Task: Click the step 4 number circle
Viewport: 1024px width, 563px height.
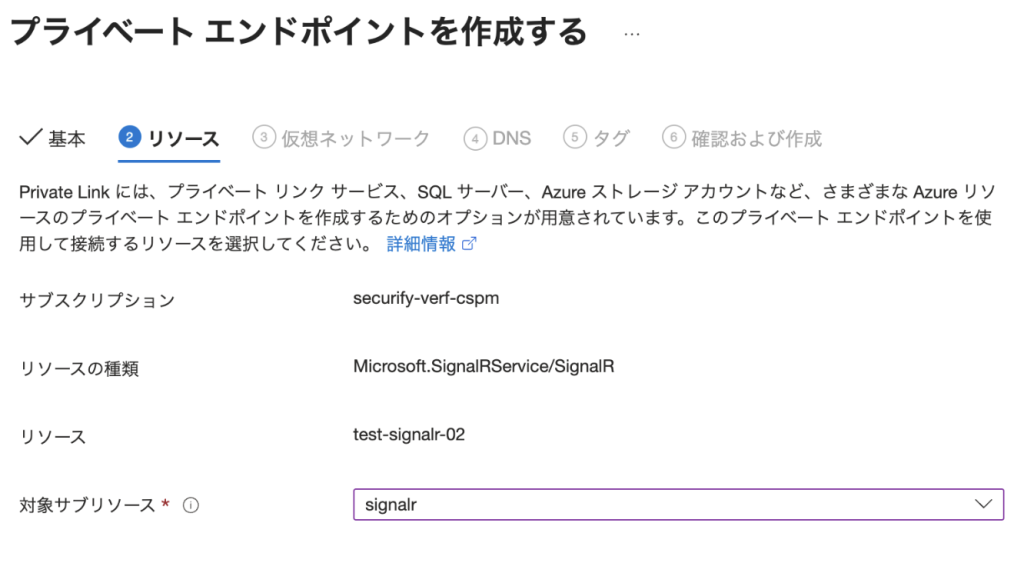Action: [475, 138]
